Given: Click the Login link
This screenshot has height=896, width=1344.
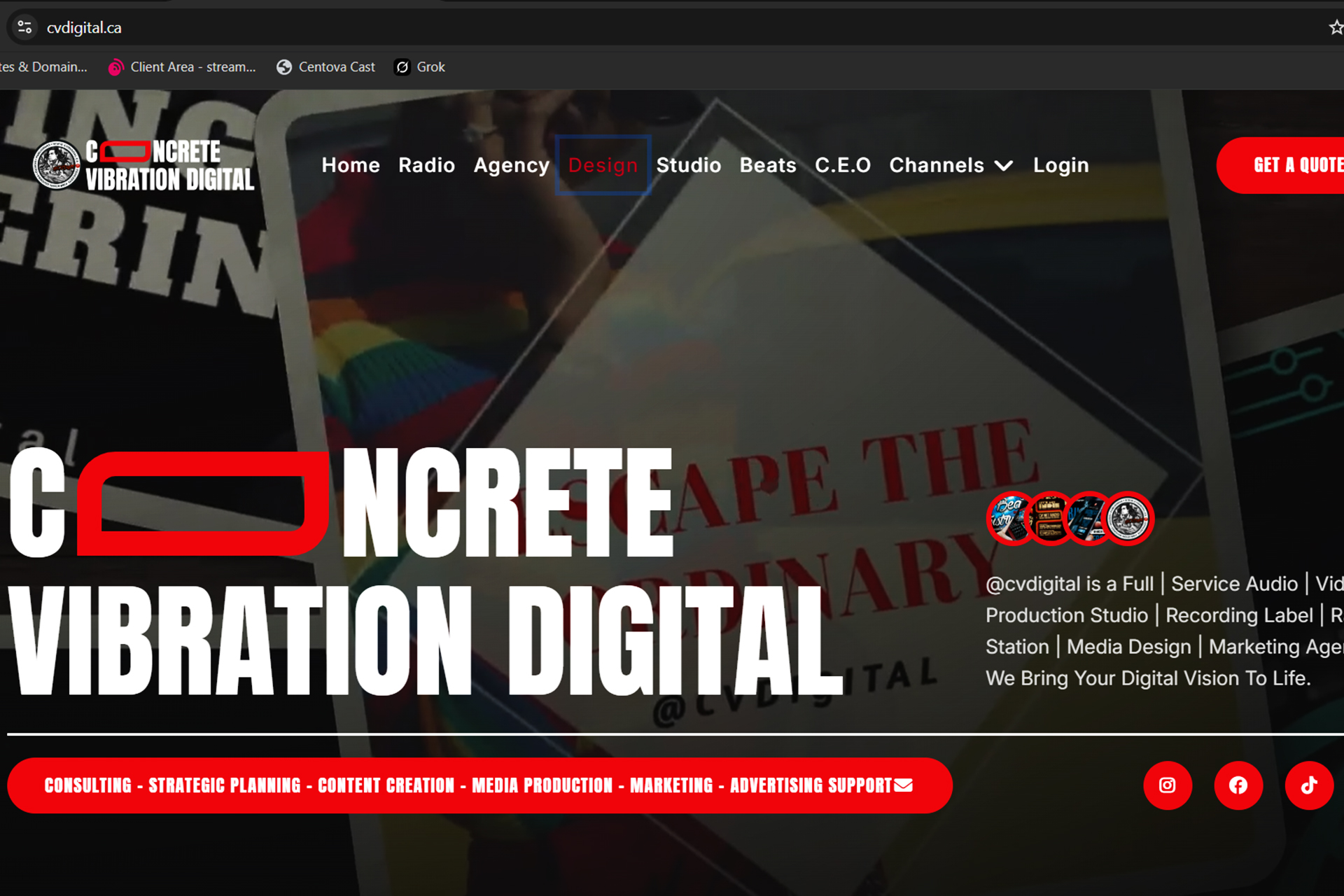Looking at the screenshot, I should [x=1061, y=165].
